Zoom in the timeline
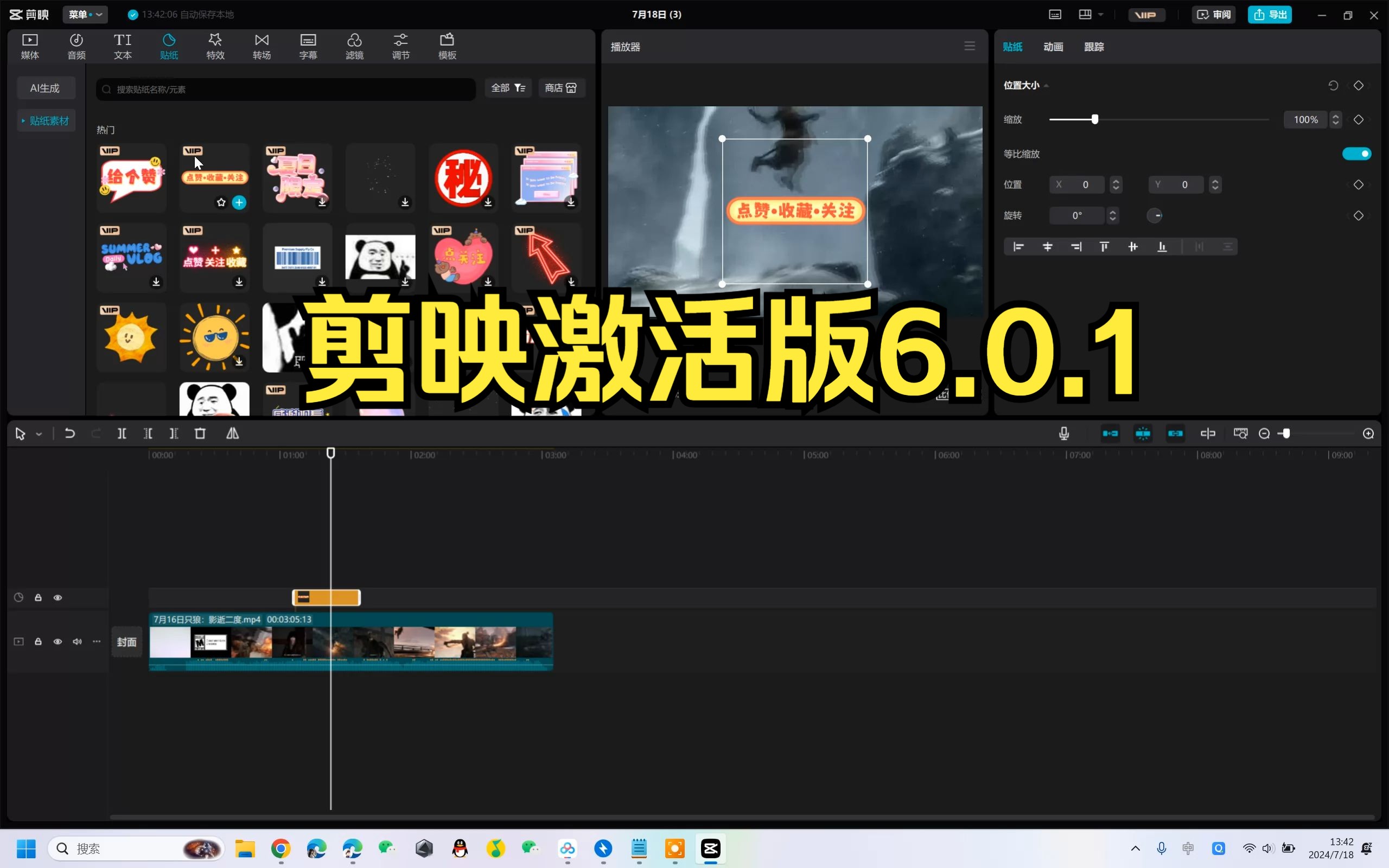 (1368, 433)
